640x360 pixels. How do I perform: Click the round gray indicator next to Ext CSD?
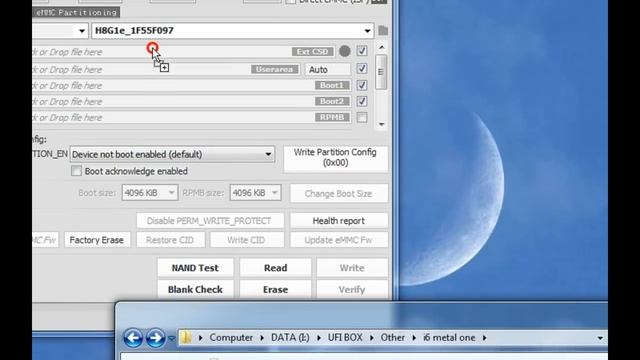click(345, 51)
